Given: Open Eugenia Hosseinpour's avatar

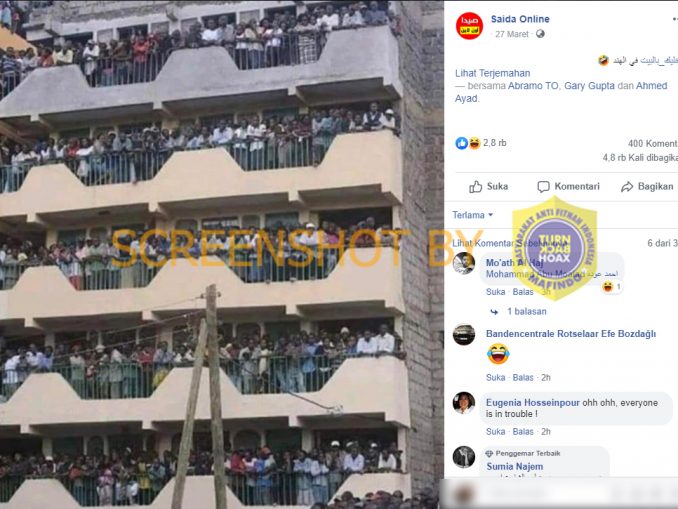Looking at the screenshot, I should click(464, 403).
